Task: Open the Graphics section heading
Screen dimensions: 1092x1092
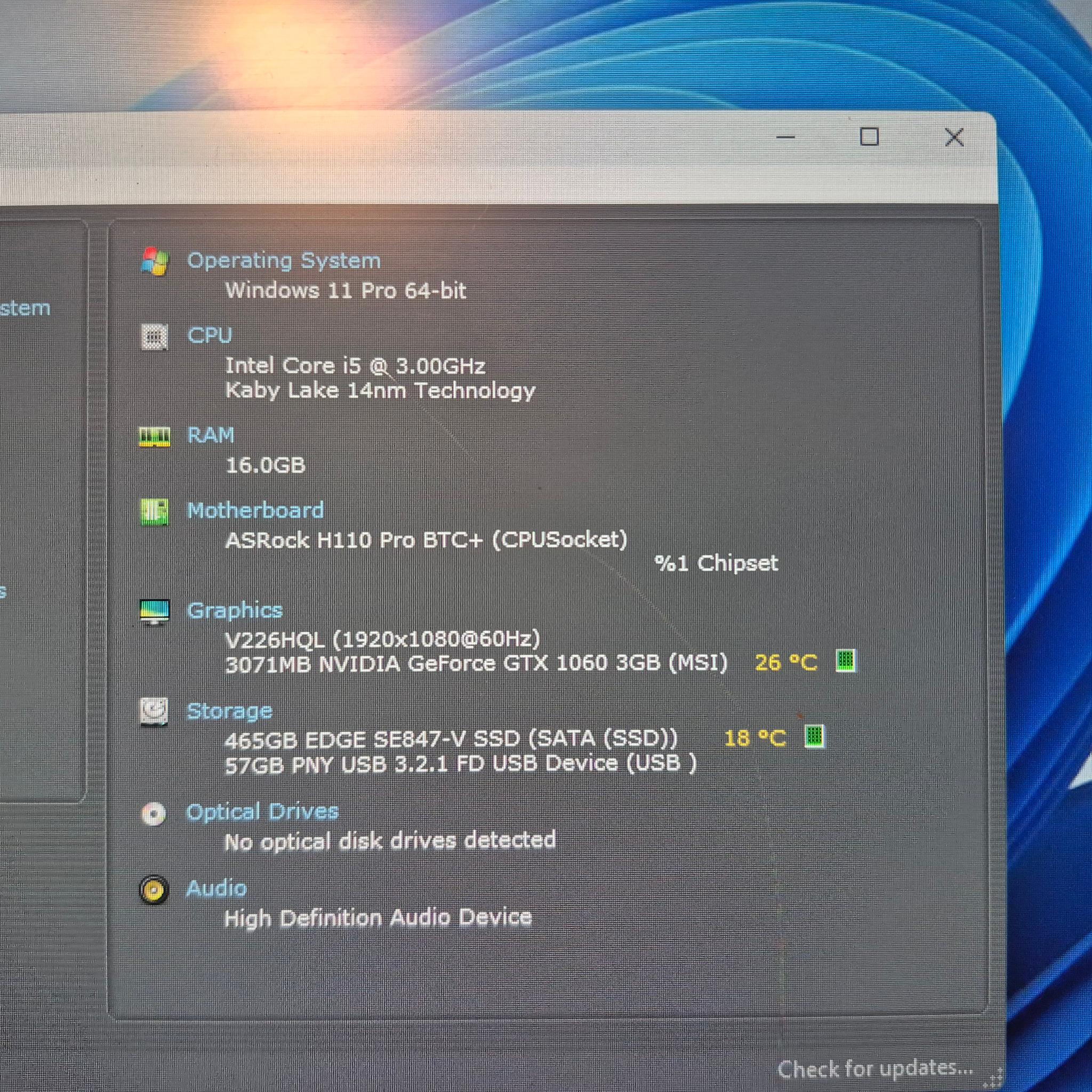Action: click(x=235, y=611)
